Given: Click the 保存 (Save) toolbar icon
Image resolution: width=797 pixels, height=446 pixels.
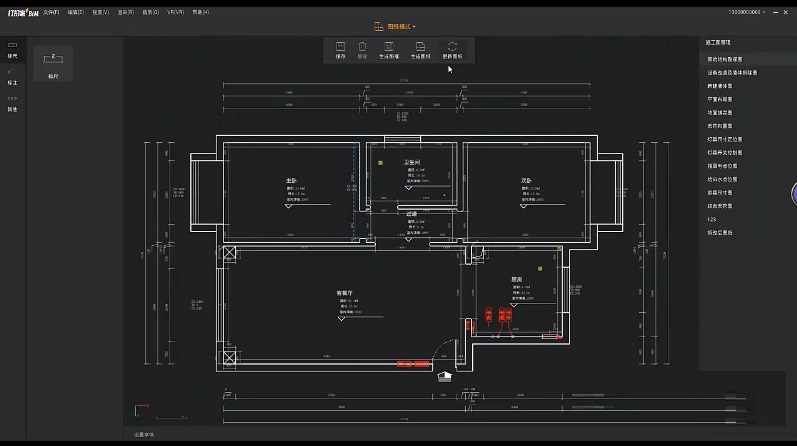Looking at the screenshot, I should point(340,50).
